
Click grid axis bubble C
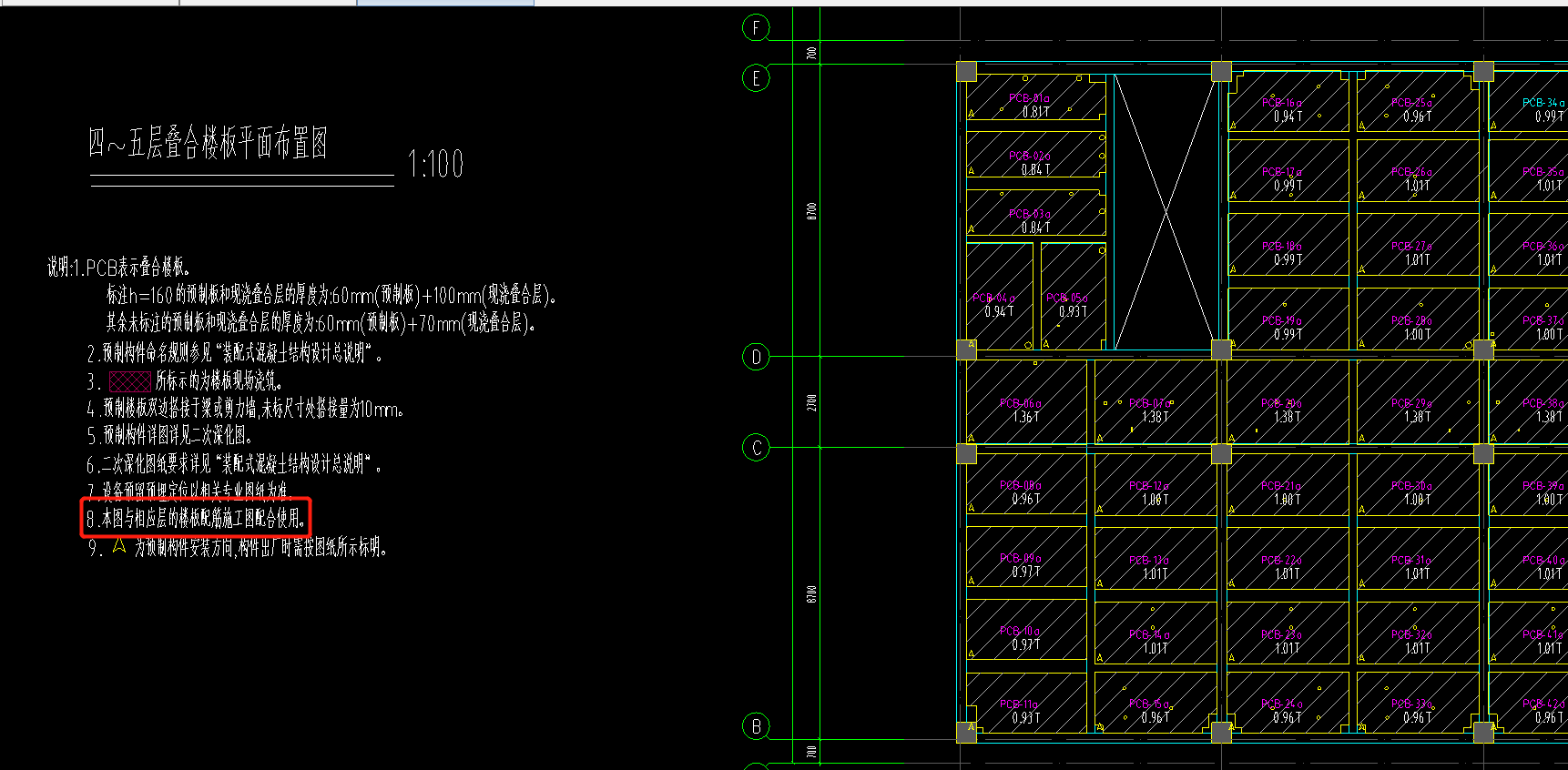pyautogui.click(x=756, y=448)
